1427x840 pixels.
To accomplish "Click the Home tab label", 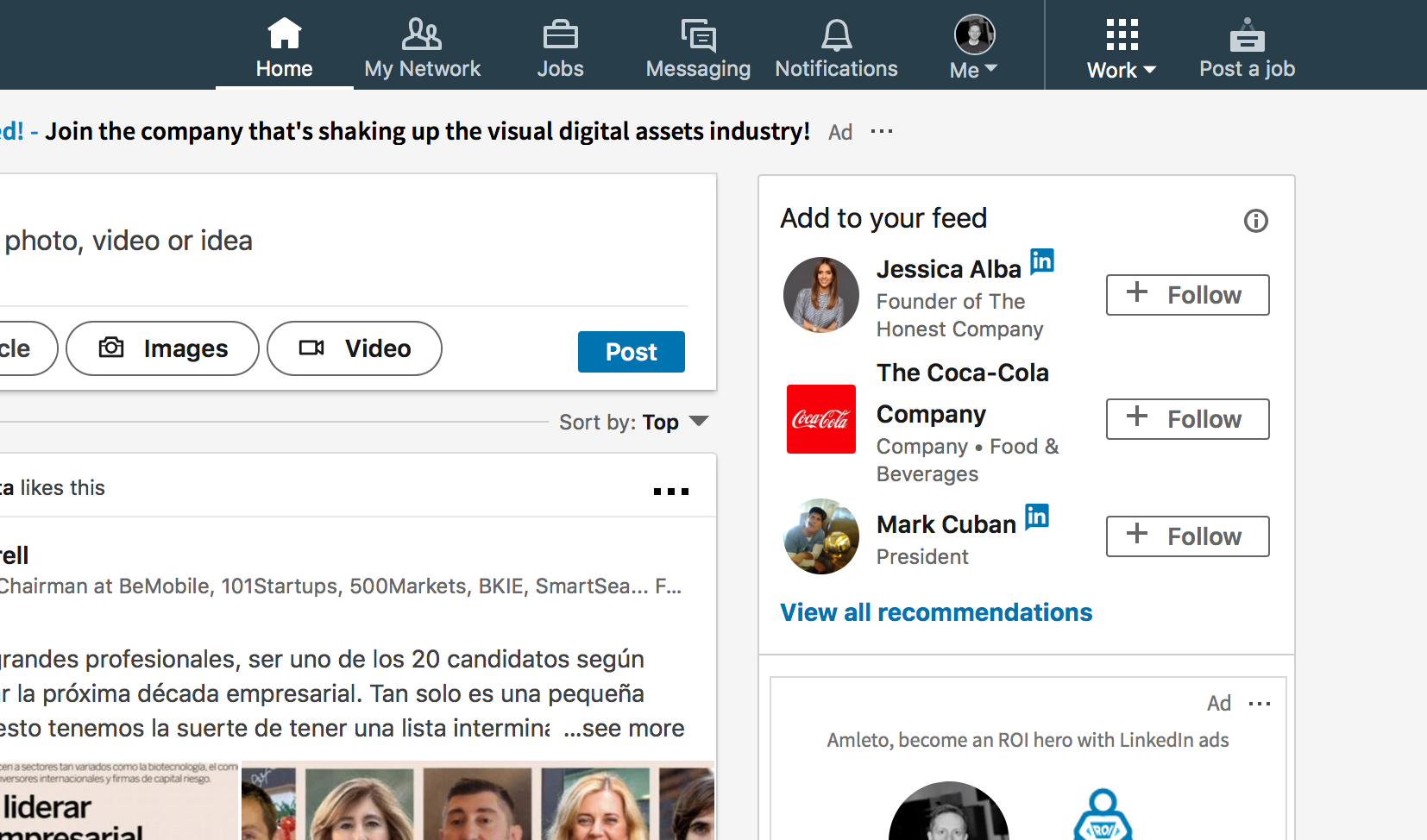I will point(284,69).
